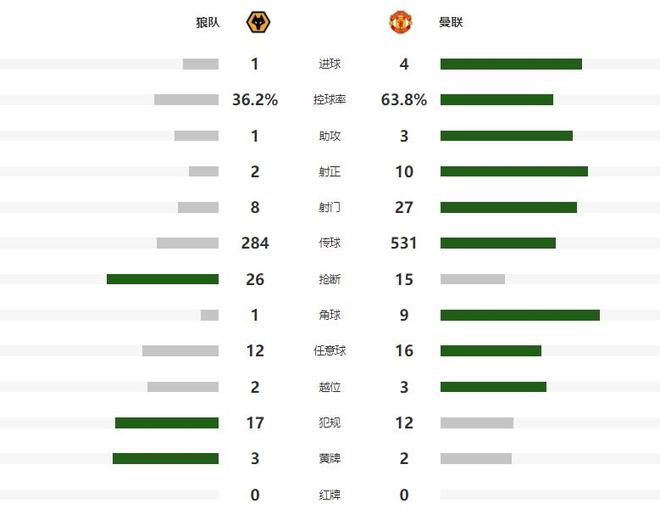Click Wolves' green 黄牌 bar
The height and width of the screenshot is (515, 660).
click(x=165, y=459)
